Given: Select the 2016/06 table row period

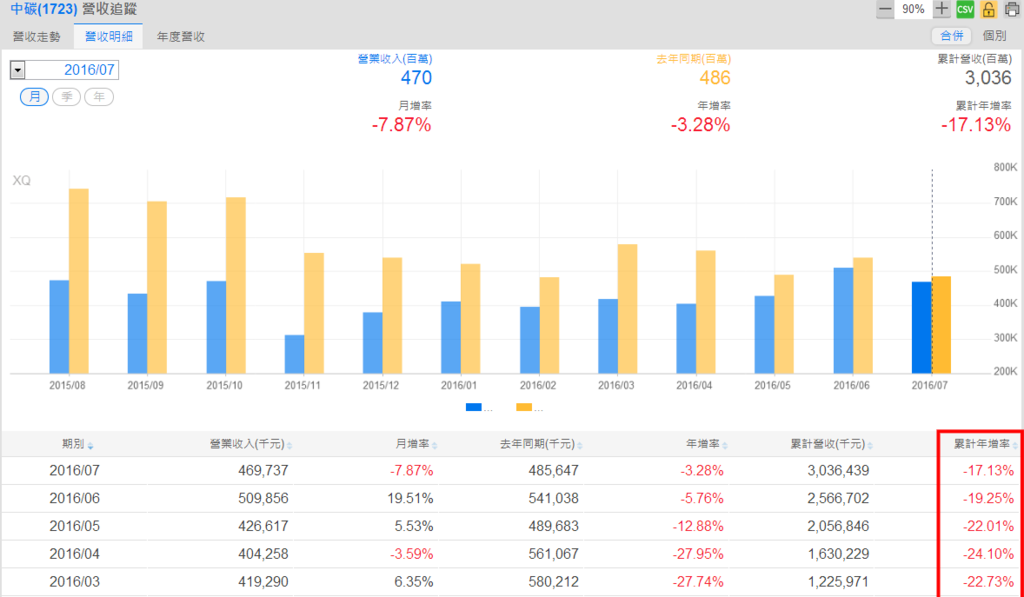Looking at the screenshot, I should coord(74,498).
